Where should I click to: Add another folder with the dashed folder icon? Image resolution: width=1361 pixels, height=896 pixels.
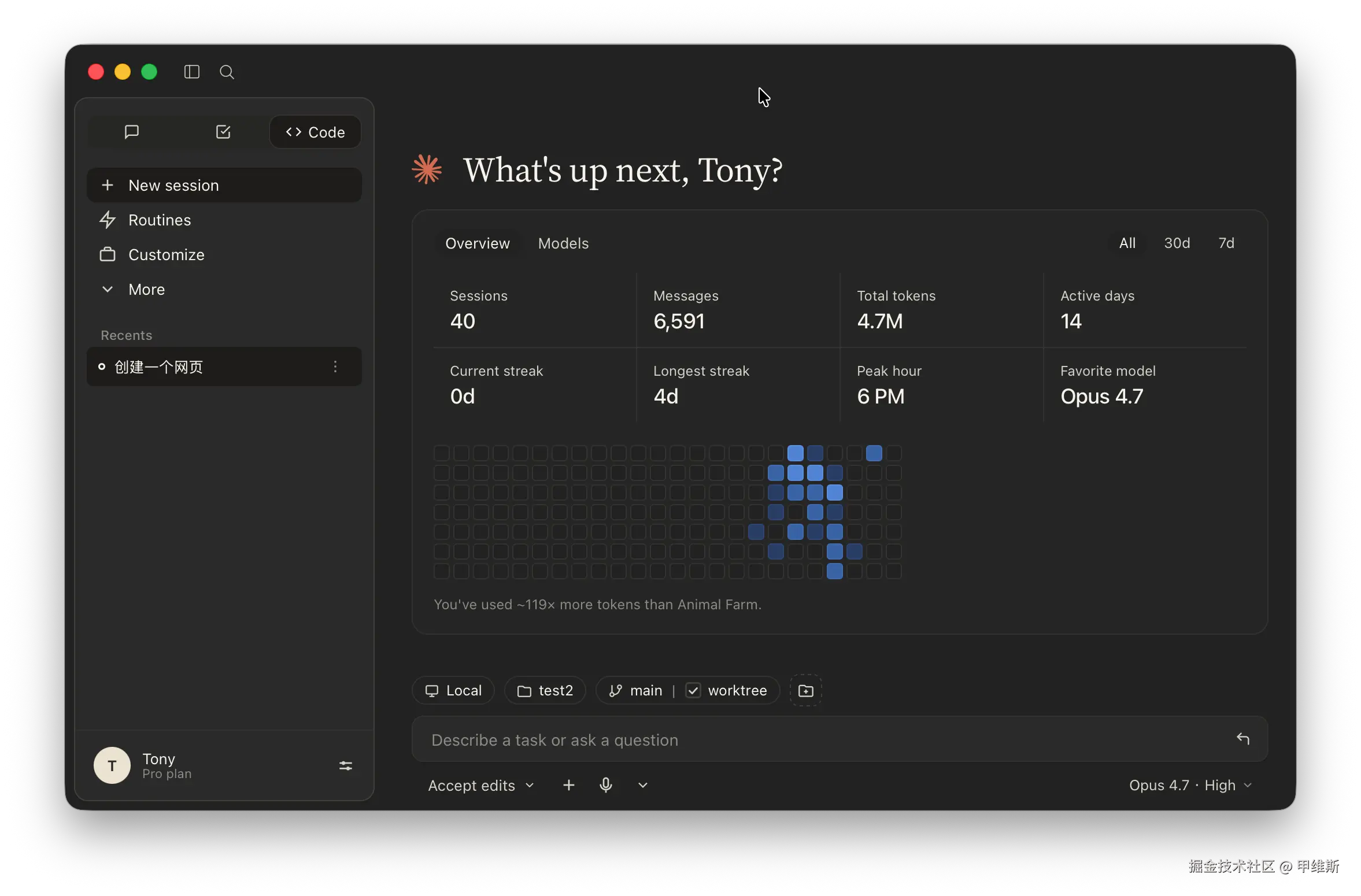805,690
